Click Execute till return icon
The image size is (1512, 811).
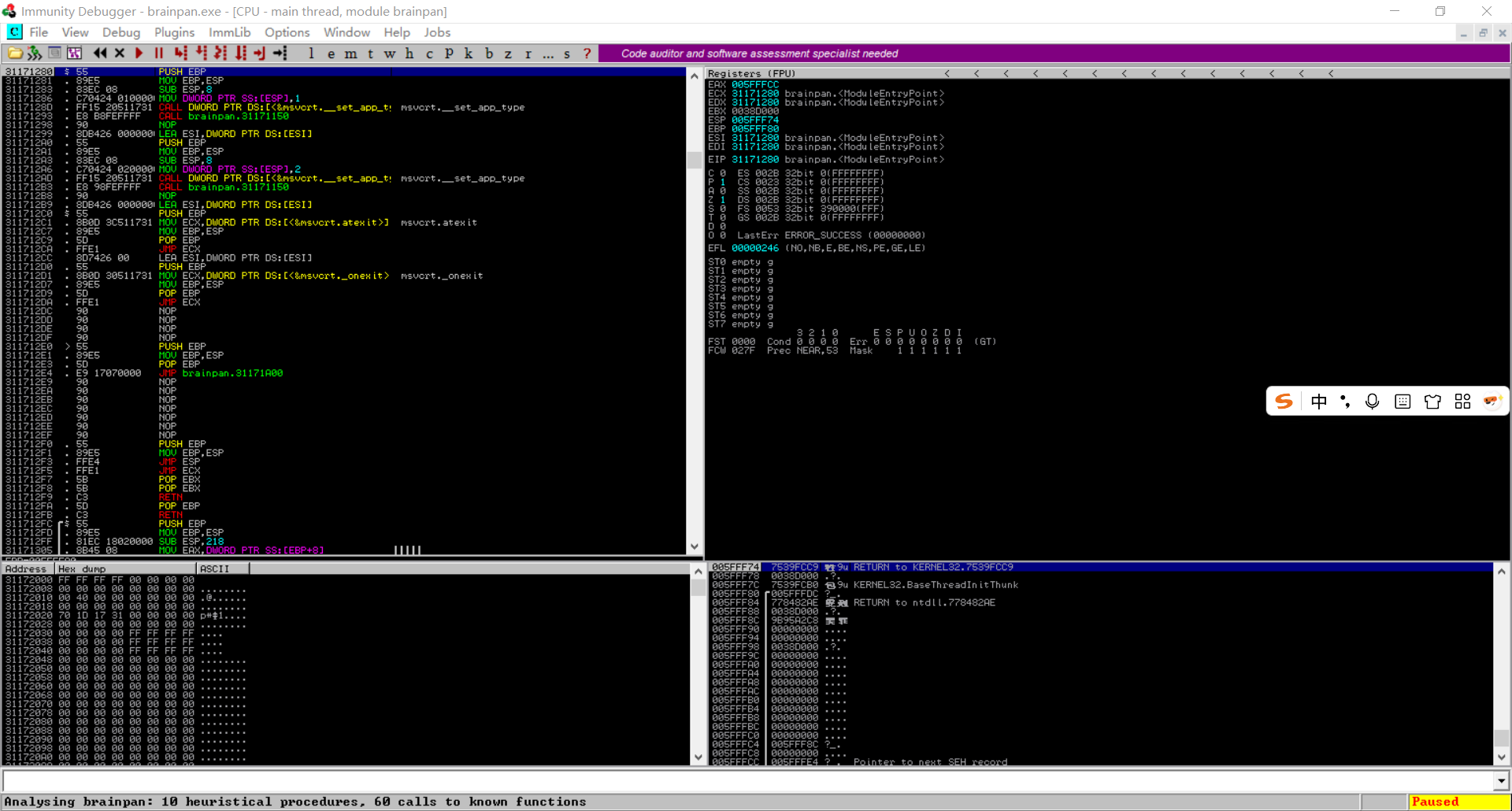click(x=260, y=53)
